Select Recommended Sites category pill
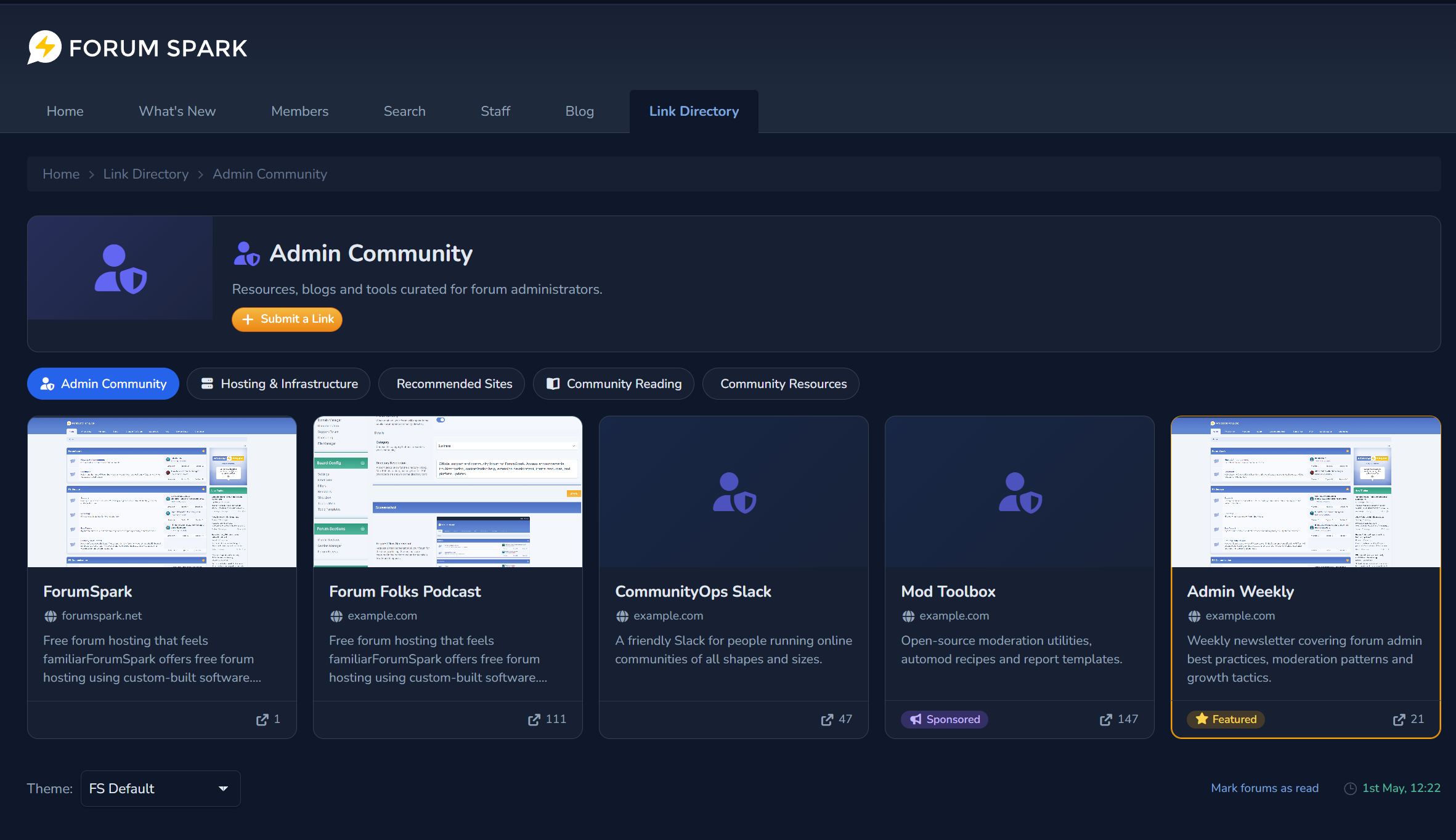Viewport: 1456px width, 840px height. point(452,384)
